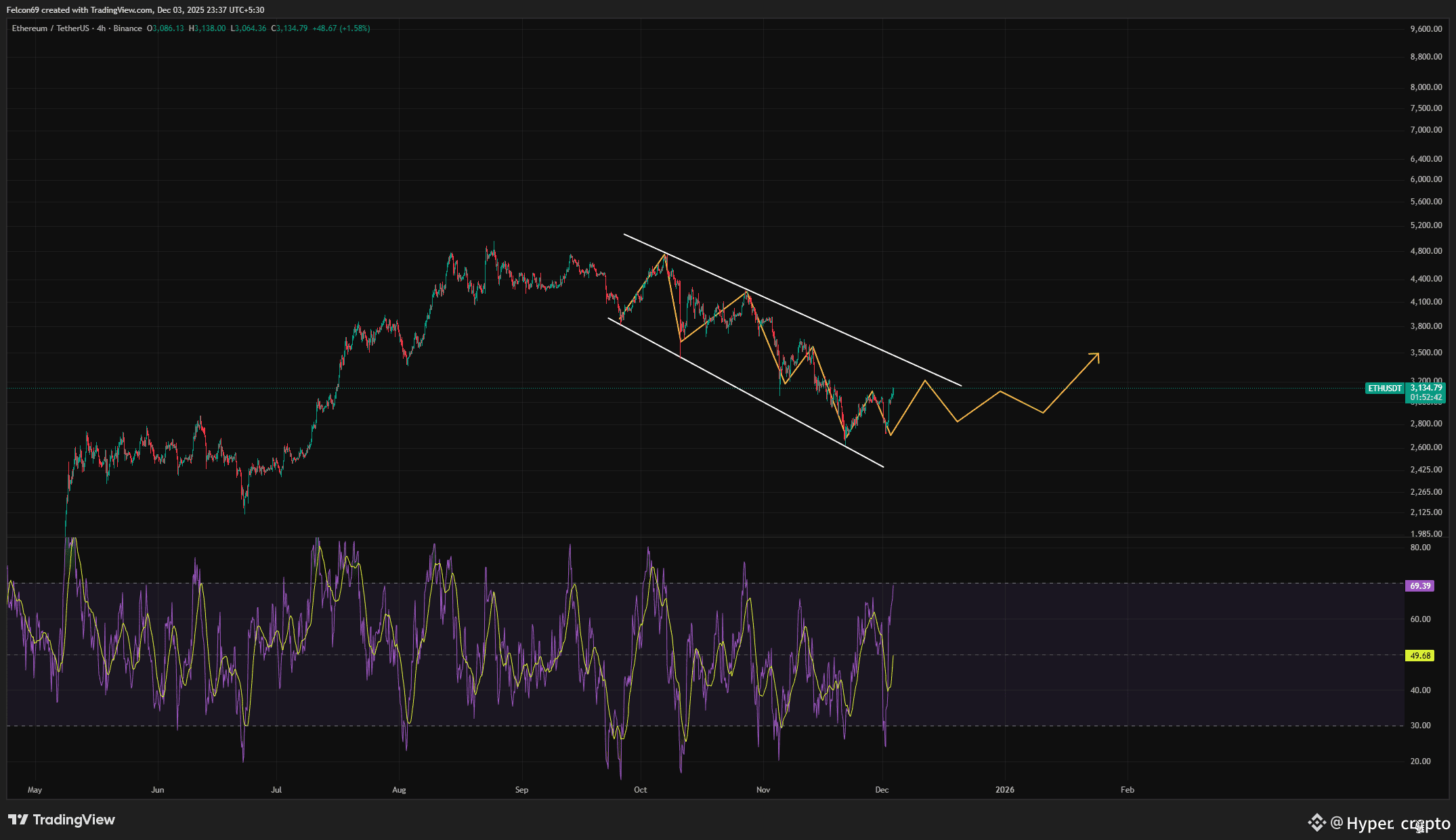Click the 2,265.00 price axis label
Screen dimensions: 1456x840
click(x=1426, y=492)
